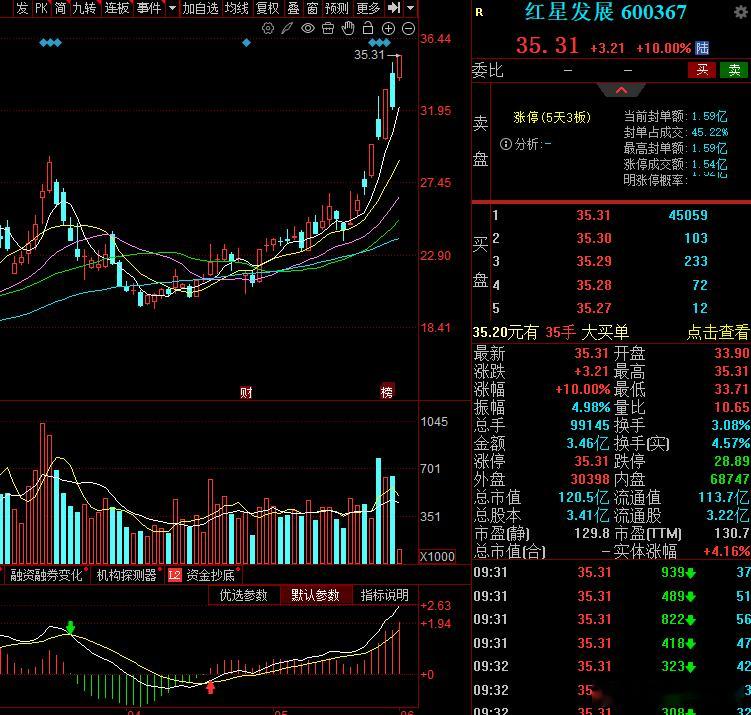The image size is (751, 715).
Task: Expand the dropdown arrow at toolbar end
Action: point(410,8)
